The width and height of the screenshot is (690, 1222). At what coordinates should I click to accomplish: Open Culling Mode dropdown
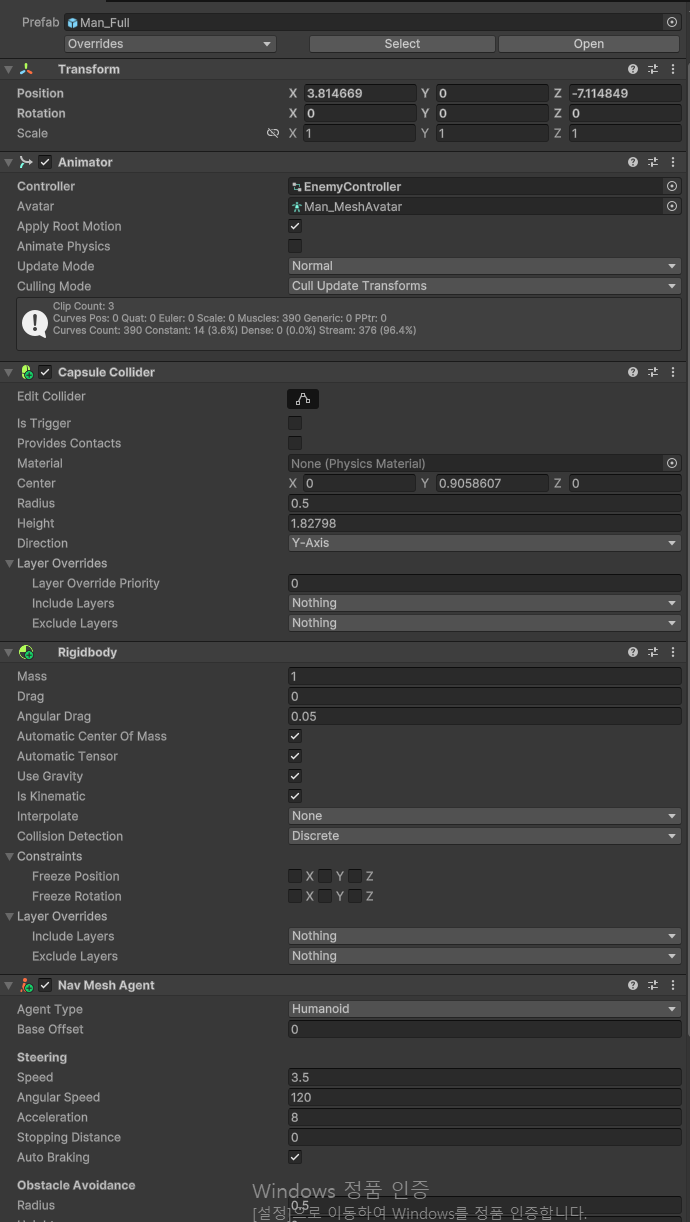[x=485, y=286]
